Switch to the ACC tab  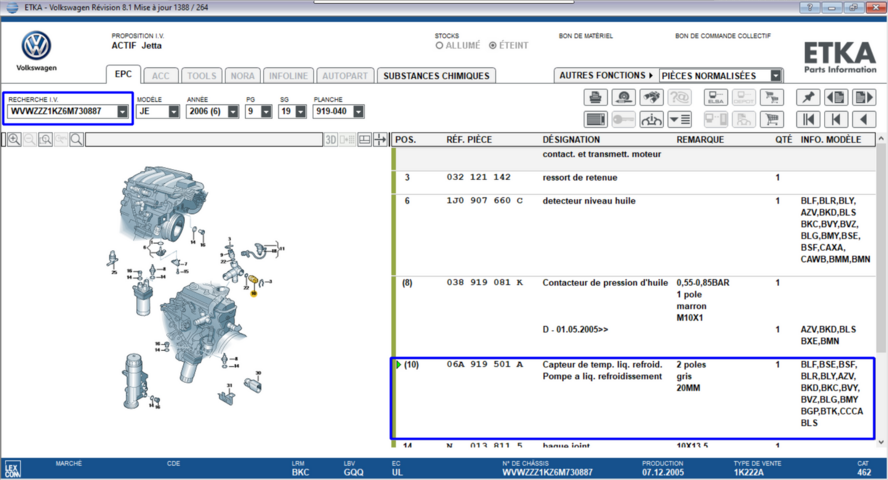tap(160, 76)
